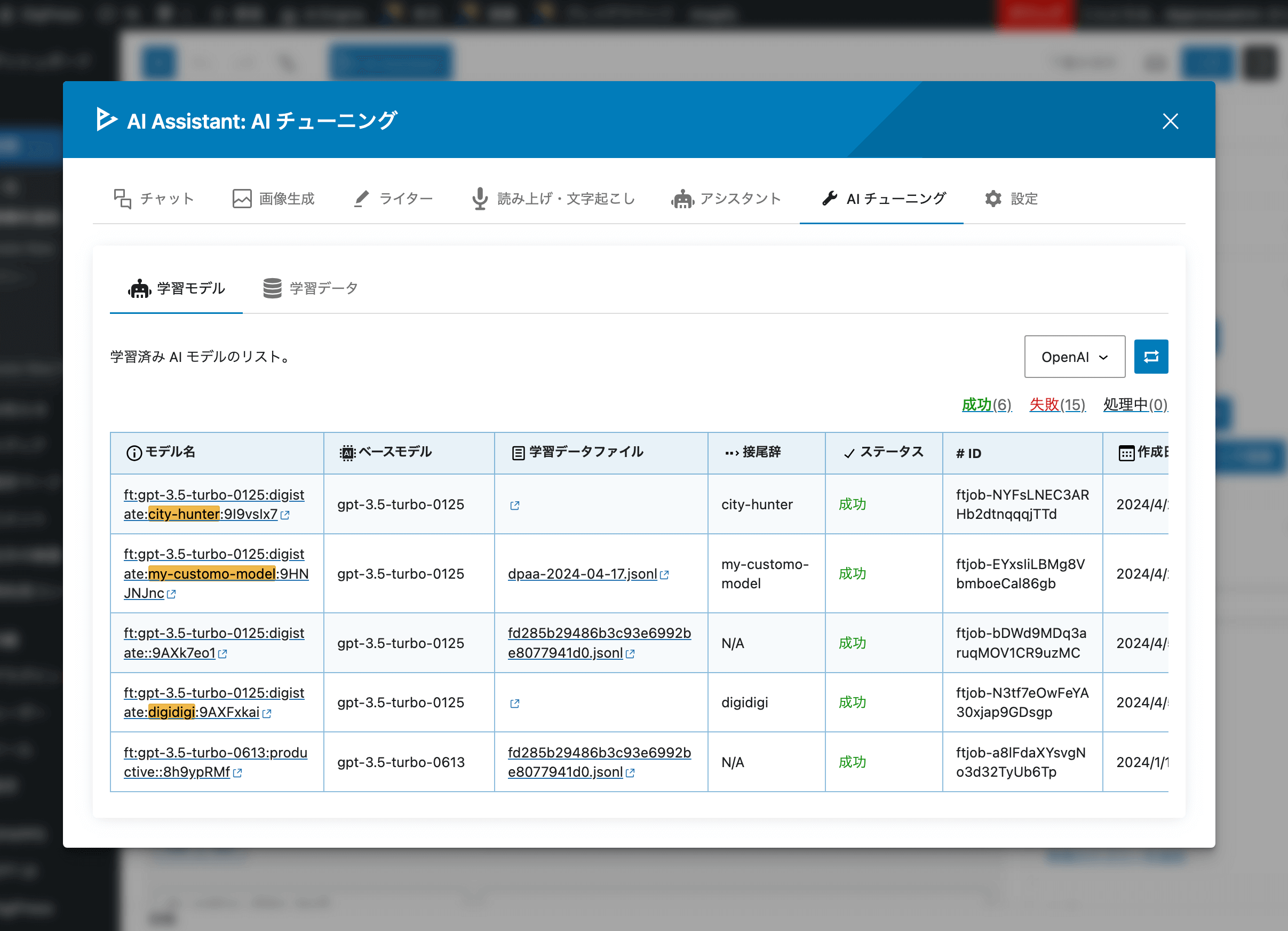Click external file icon in digidigi row
Viewport: 1288px width, 931px height.
coord(514,703)
